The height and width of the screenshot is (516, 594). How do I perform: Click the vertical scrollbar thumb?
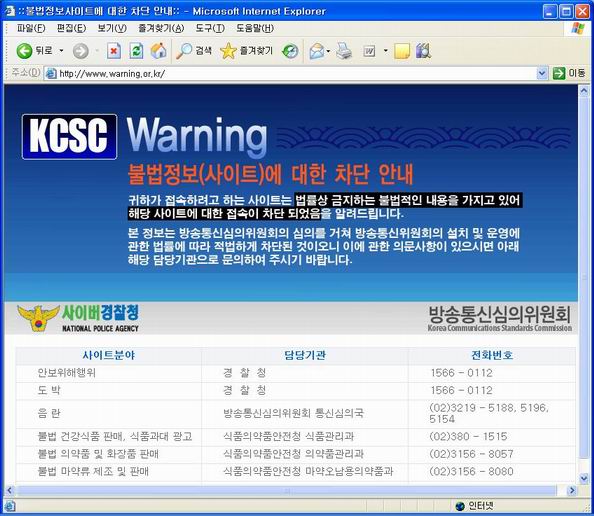point(584,278)
